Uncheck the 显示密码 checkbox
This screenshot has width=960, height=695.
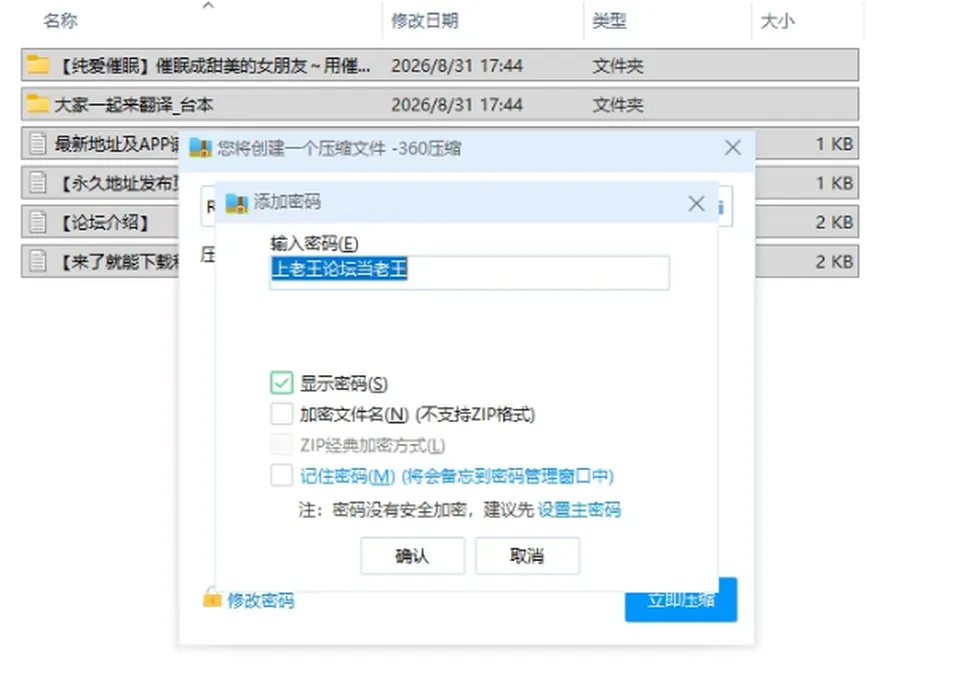click(x=282, y=383)
